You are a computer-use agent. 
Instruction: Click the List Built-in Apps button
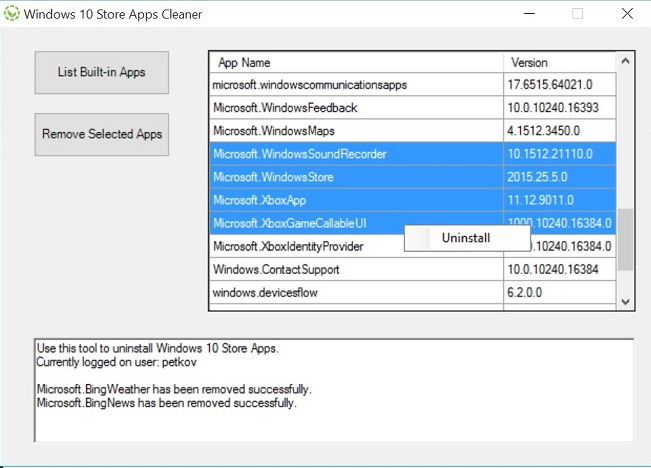coord(102,72)
